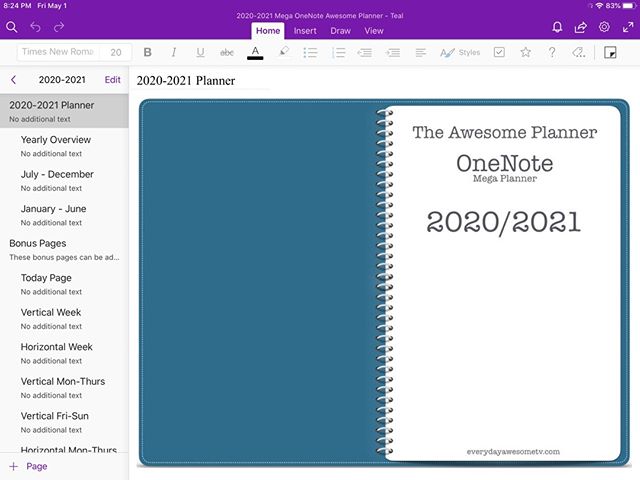640x480 pixels.
Task: Switch to the Draw tab
Action: (340, 31)
